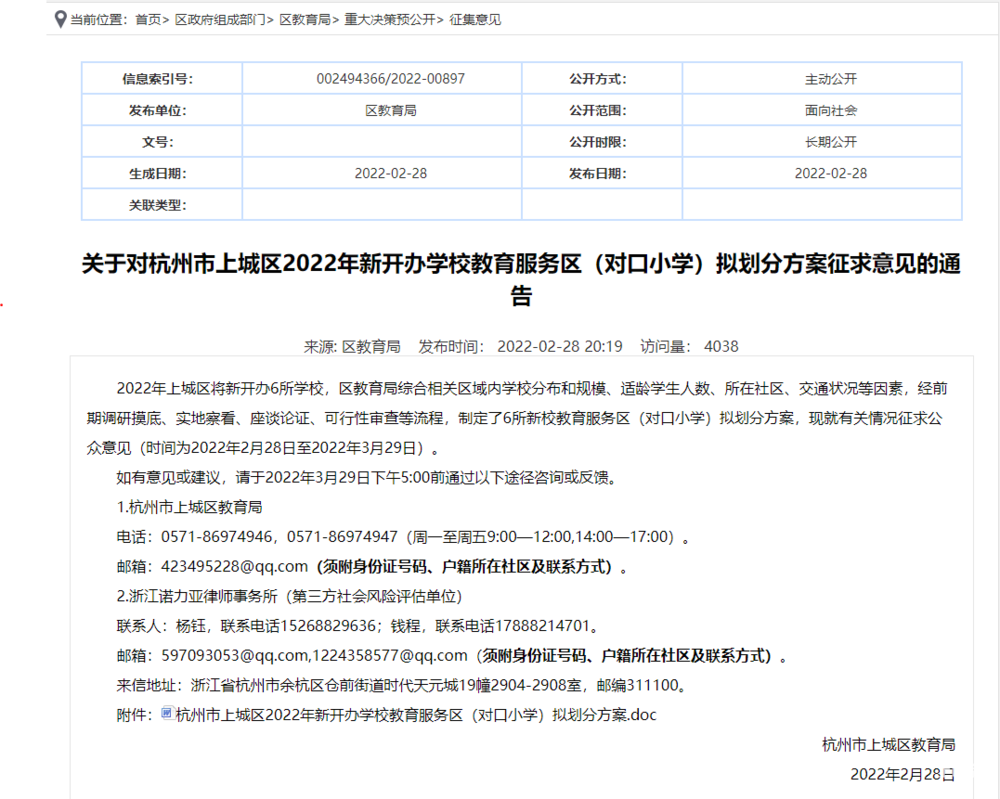
Task: Click the 来源: 区教育局 text
Action: coord(352,346)
